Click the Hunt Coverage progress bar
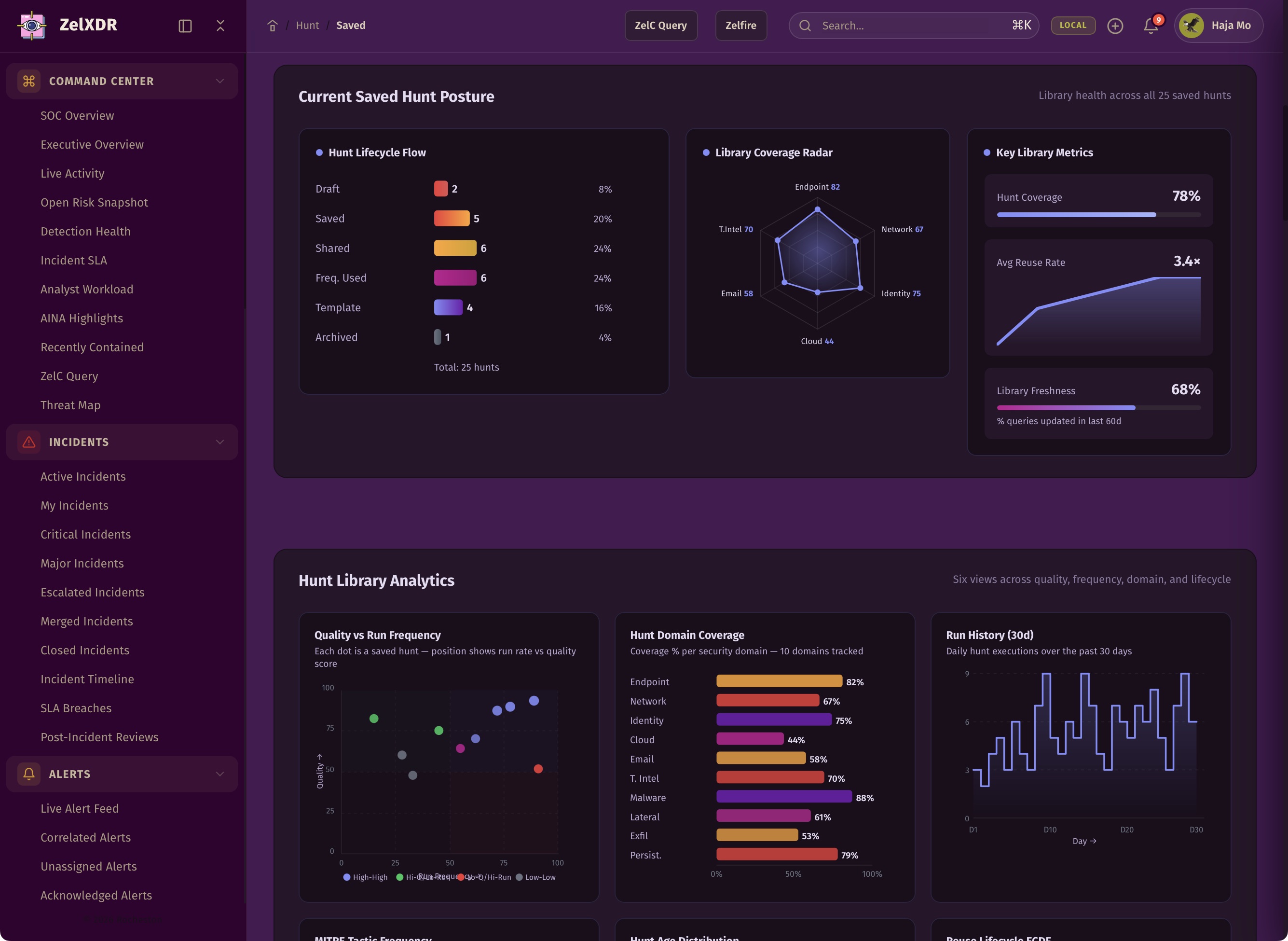 (x=1098, y=215)
